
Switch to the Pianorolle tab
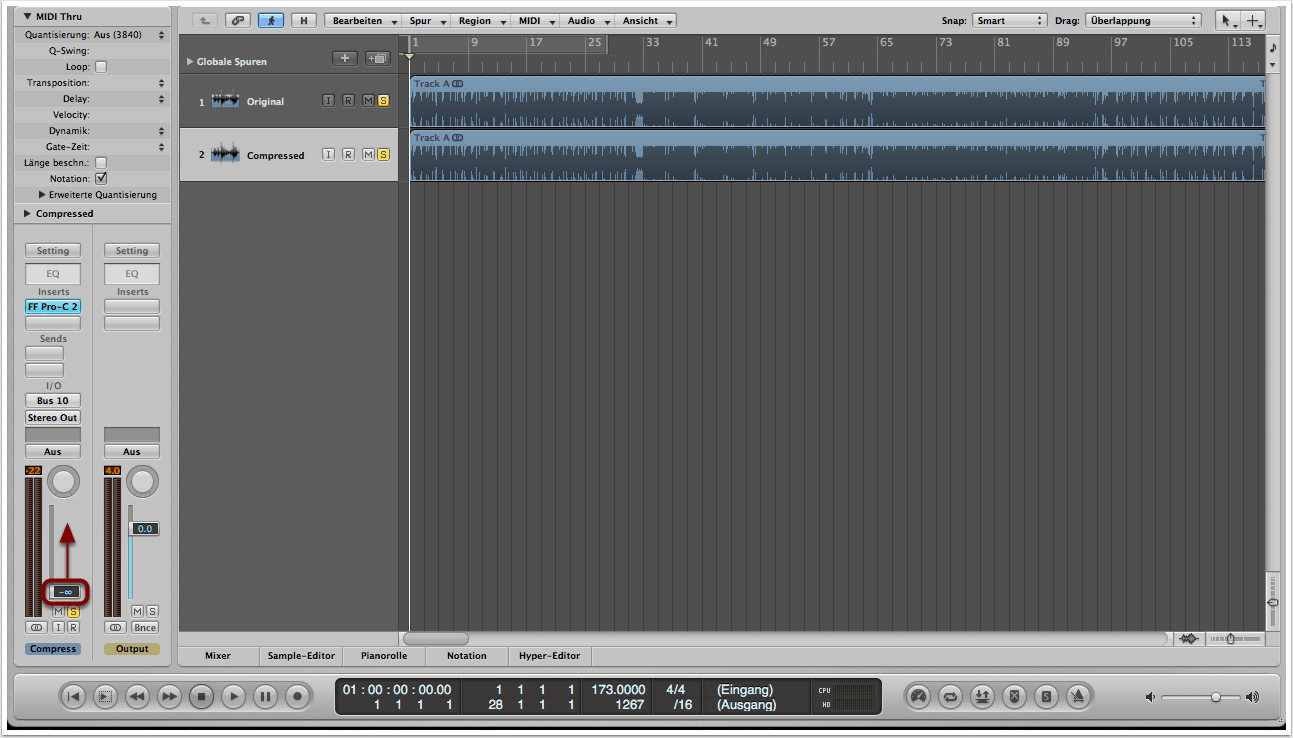382,656
